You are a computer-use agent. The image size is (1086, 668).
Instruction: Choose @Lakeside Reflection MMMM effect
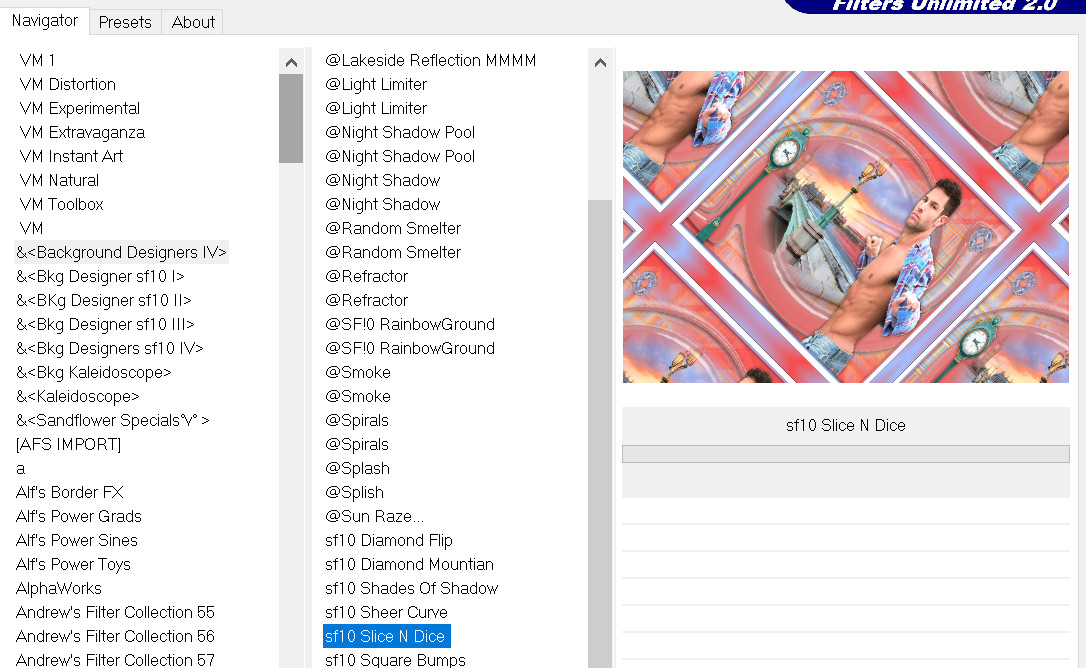click(430, 60)
